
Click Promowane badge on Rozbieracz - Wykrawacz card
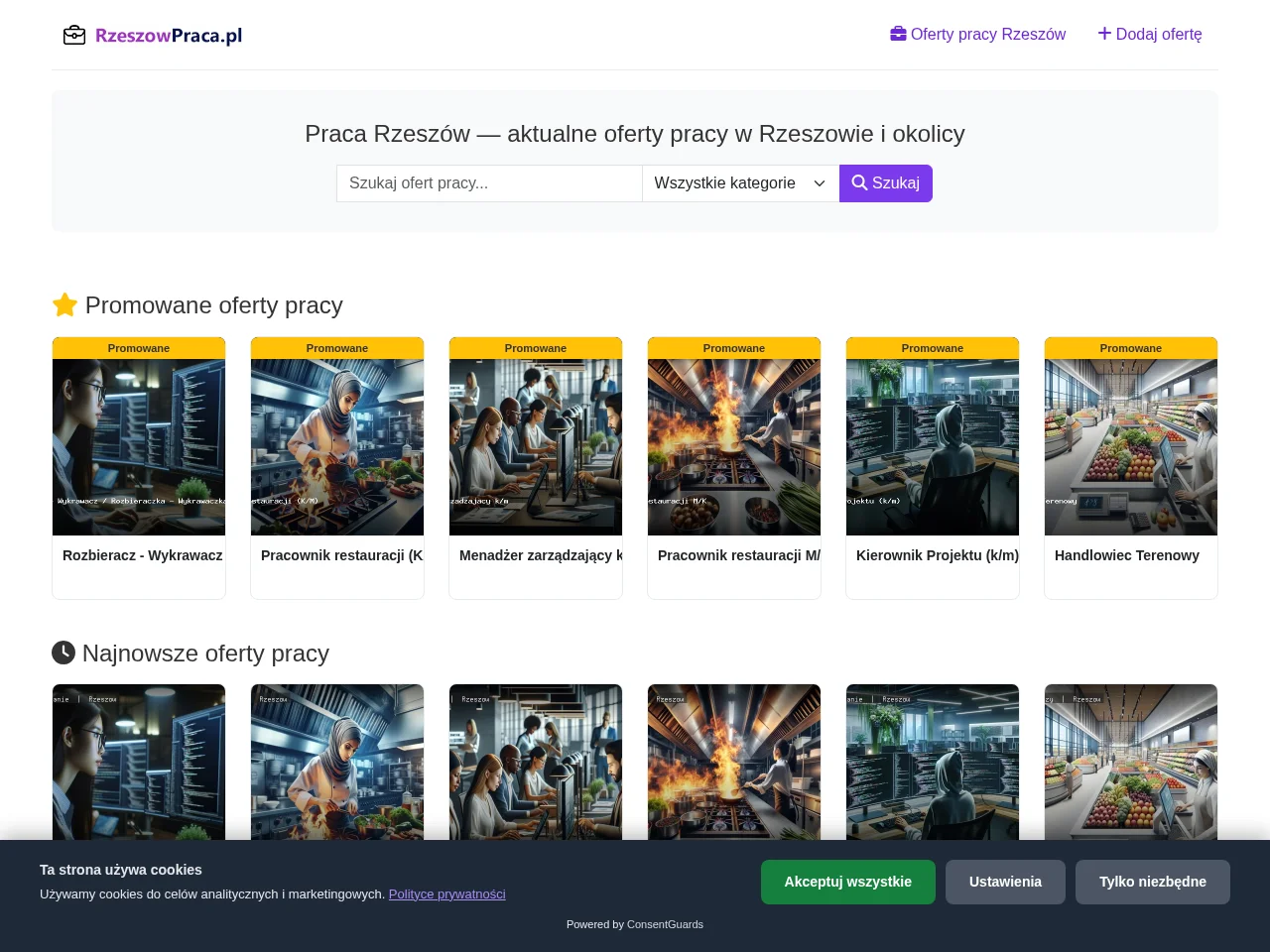click(139, 348)
